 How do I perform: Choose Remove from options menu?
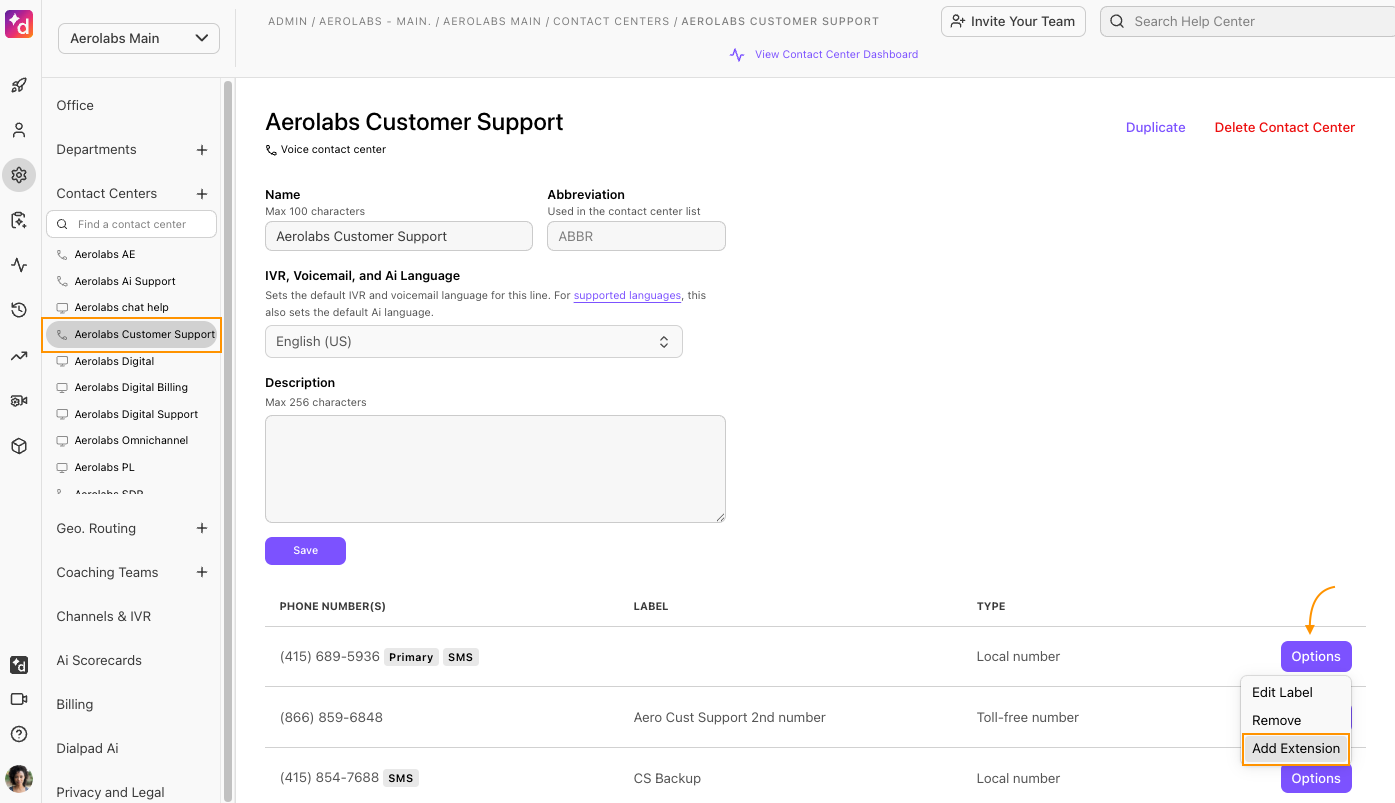(1276, 720)
